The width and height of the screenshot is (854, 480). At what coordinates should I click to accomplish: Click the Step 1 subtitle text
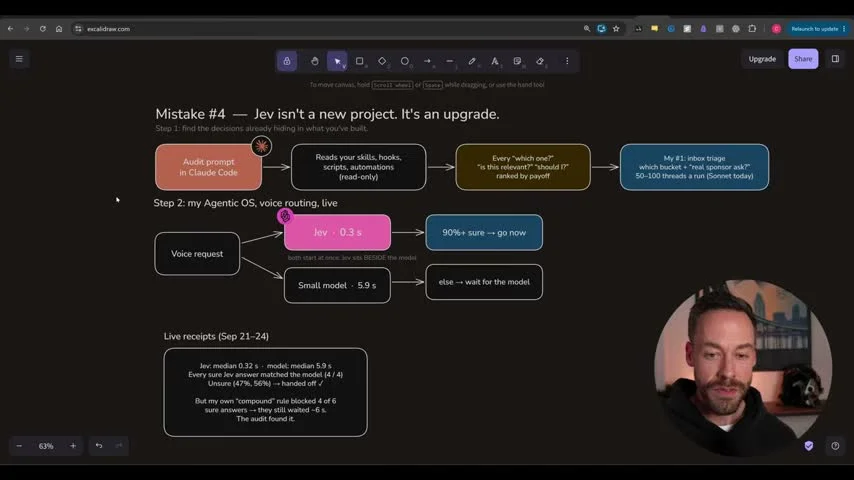tap(261, 129)
